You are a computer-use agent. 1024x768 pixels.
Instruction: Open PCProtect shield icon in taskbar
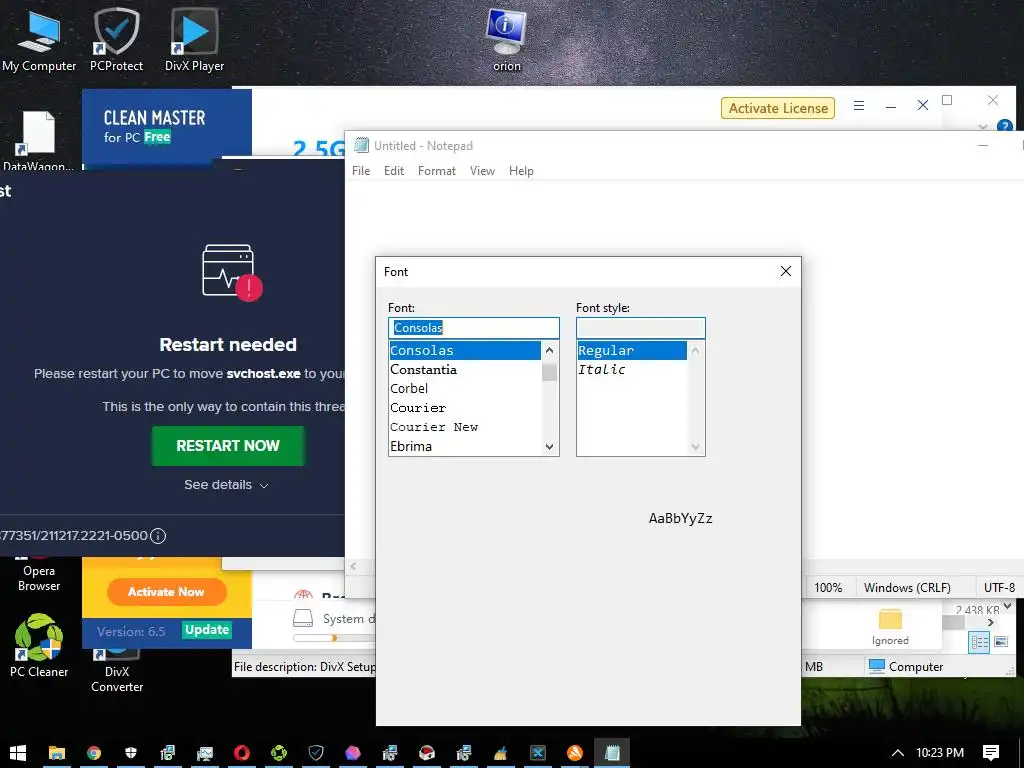[x=316, y=753]
